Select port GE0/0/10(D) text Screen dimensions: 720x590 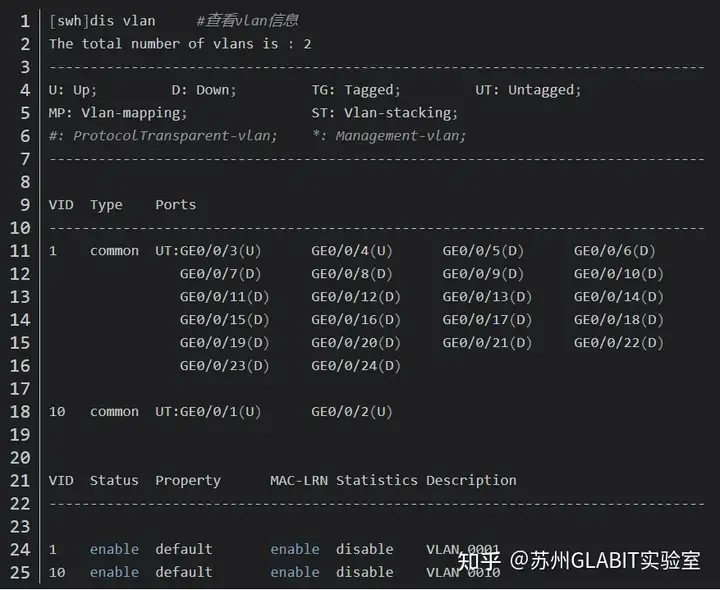(x=619, y=274)
